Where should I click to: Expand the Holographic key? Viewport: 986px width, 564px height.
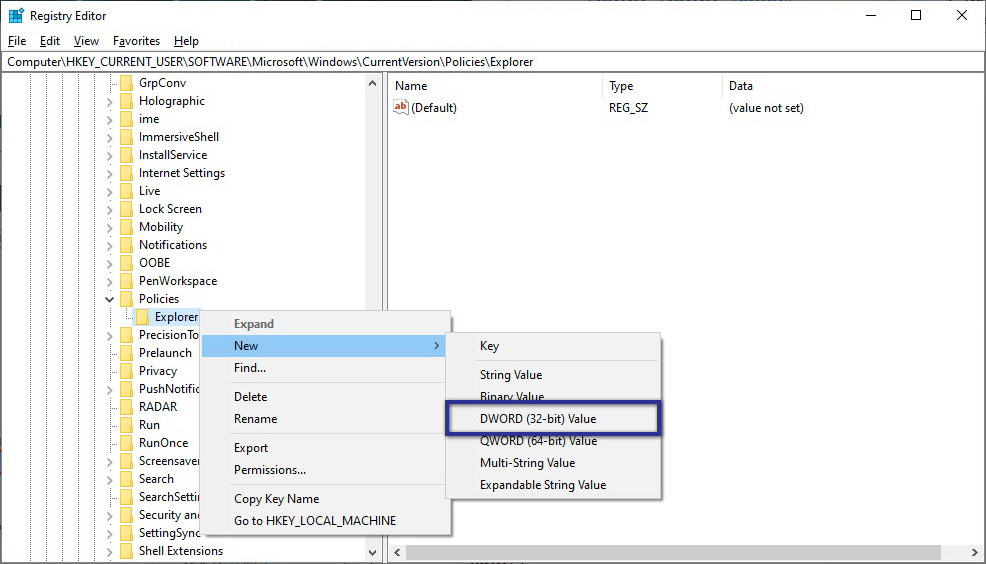pos(109,102)
